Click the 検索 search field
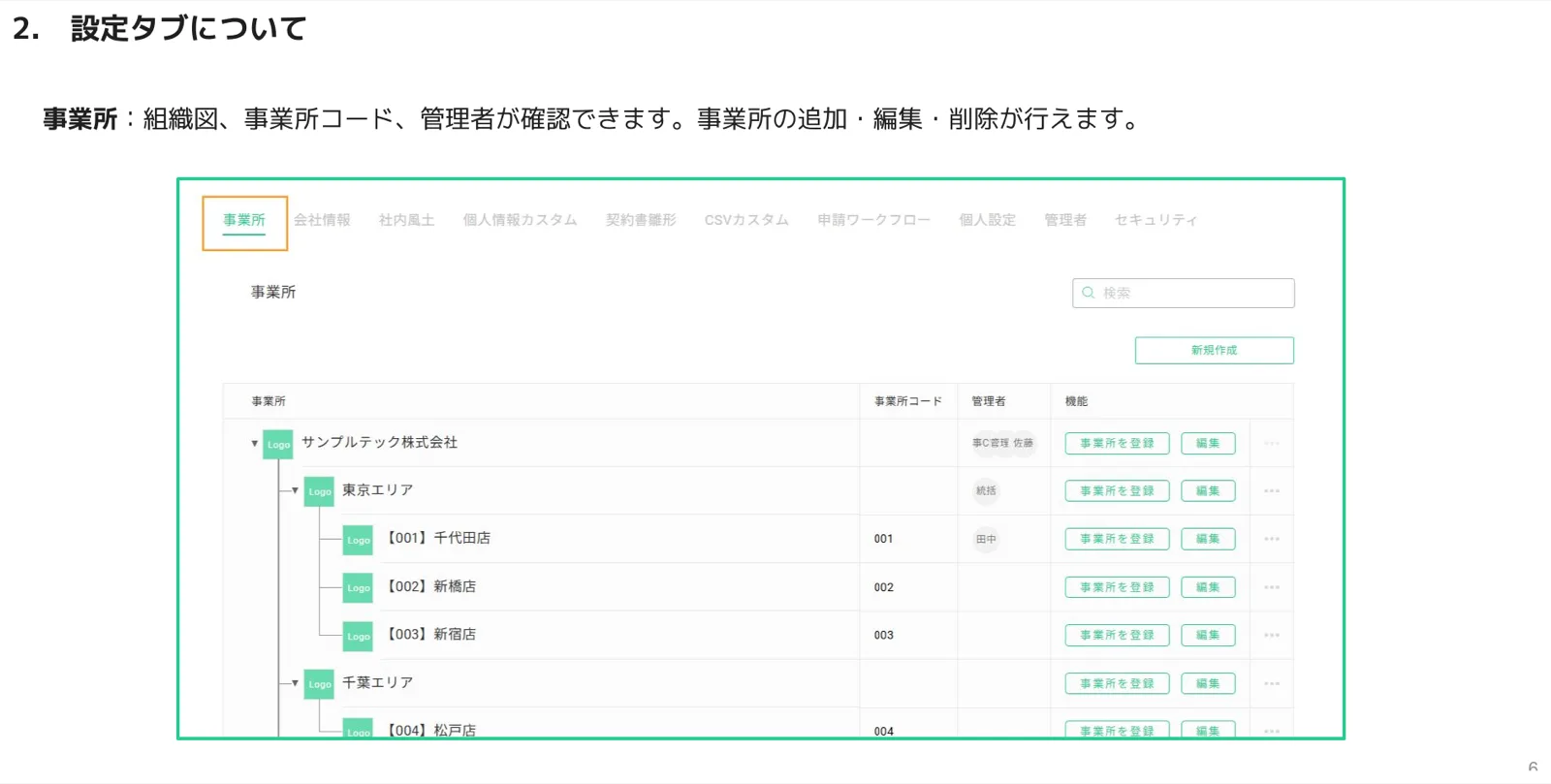Image resolution: width=1551 pixels, height=784 pixels. 1184,293
